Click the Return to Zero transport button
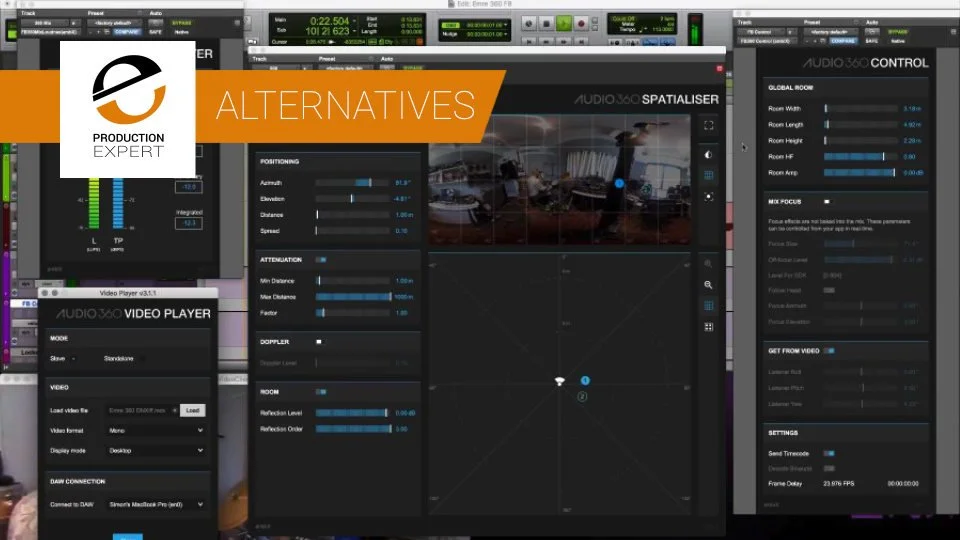This screenshot has height=540, width=960. pyautogui.click(x=529, y=42)
